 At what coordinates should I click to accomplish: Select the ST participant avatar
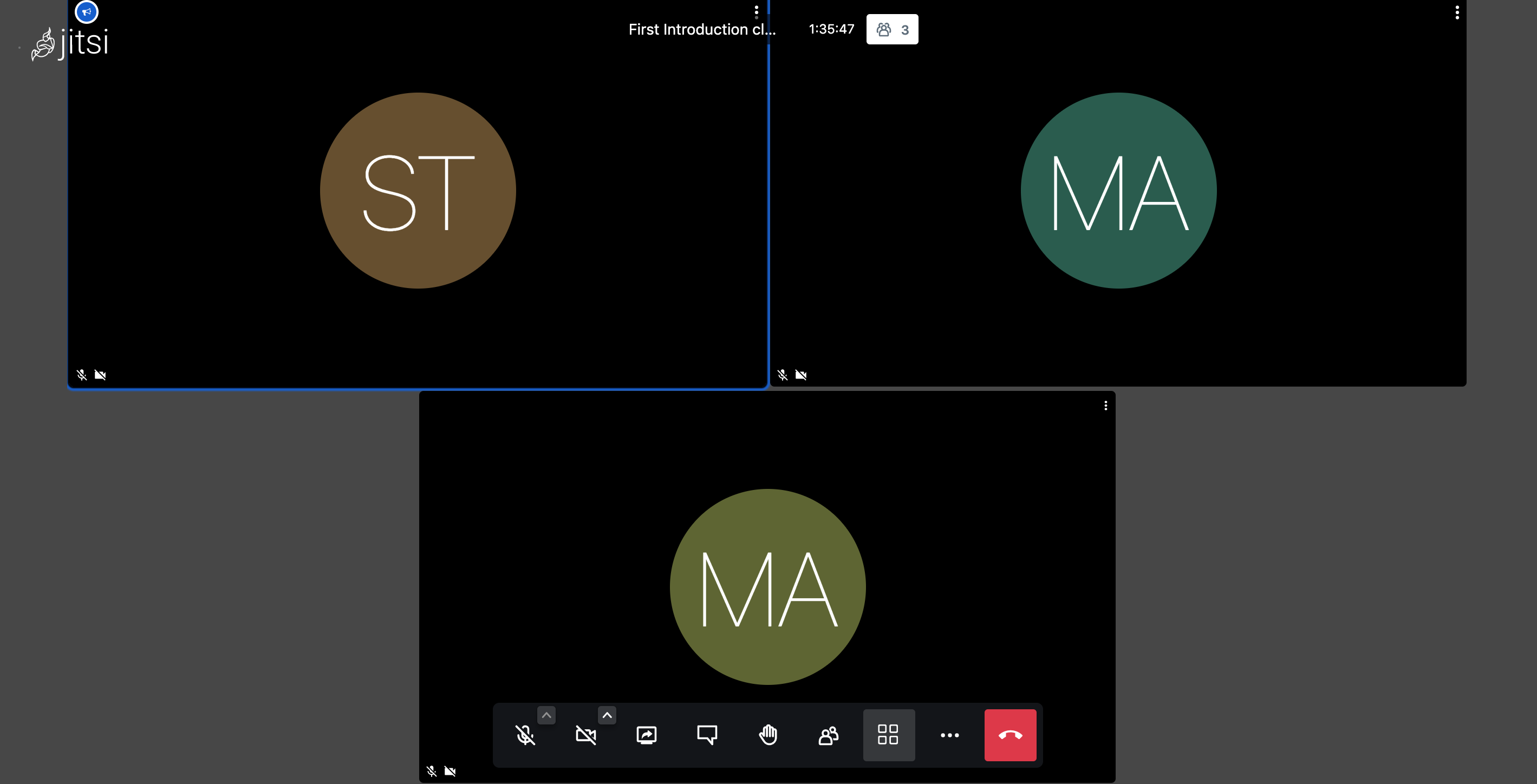click(x=418, y=191)
